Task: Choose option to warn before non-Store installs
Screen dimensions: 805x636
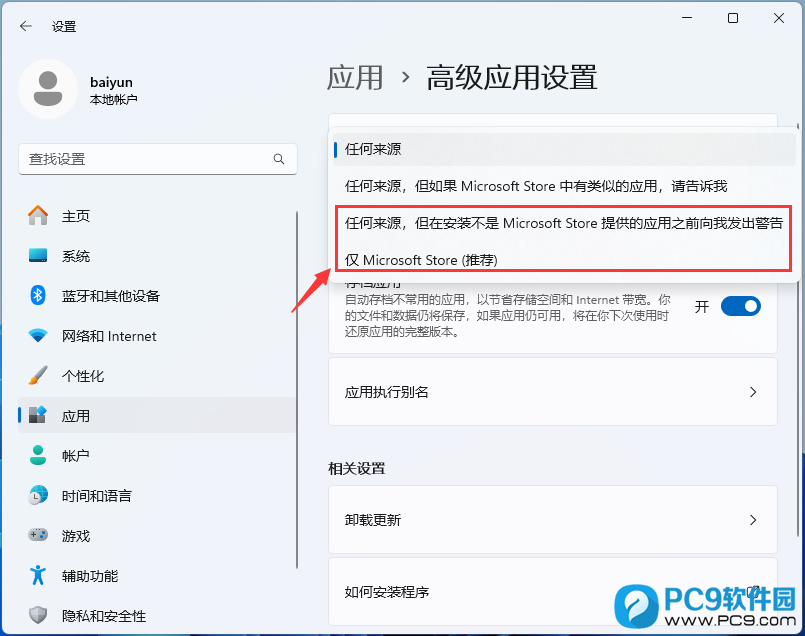Action: pyautogui.click(x=564, y=223)
